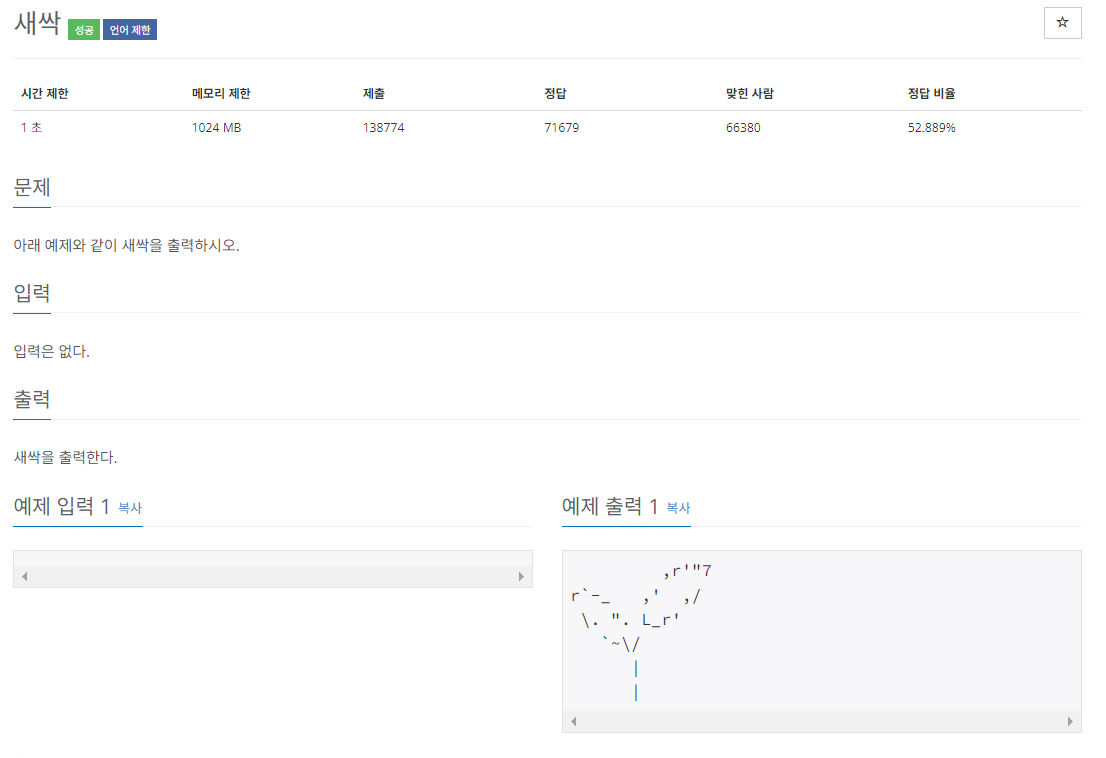Click inside the sample output code box
Image resolution: width=1106 pixels, height=758 pixels.
pyautogui.click(x=820, y=630)
